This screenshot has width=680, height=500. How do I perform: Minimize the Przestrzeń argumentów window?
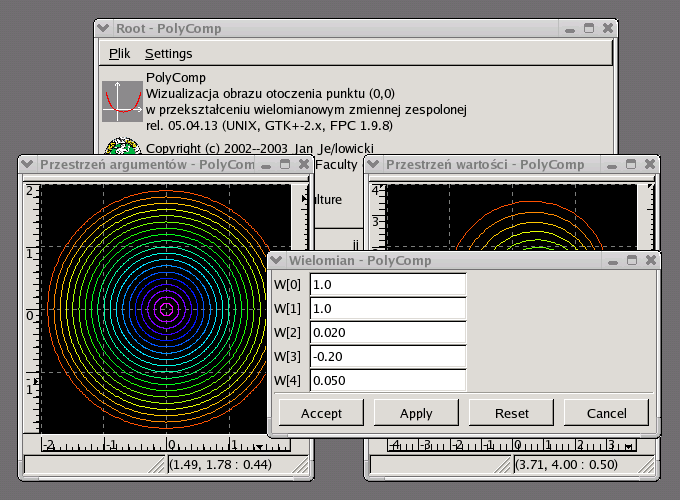[266, 166]
